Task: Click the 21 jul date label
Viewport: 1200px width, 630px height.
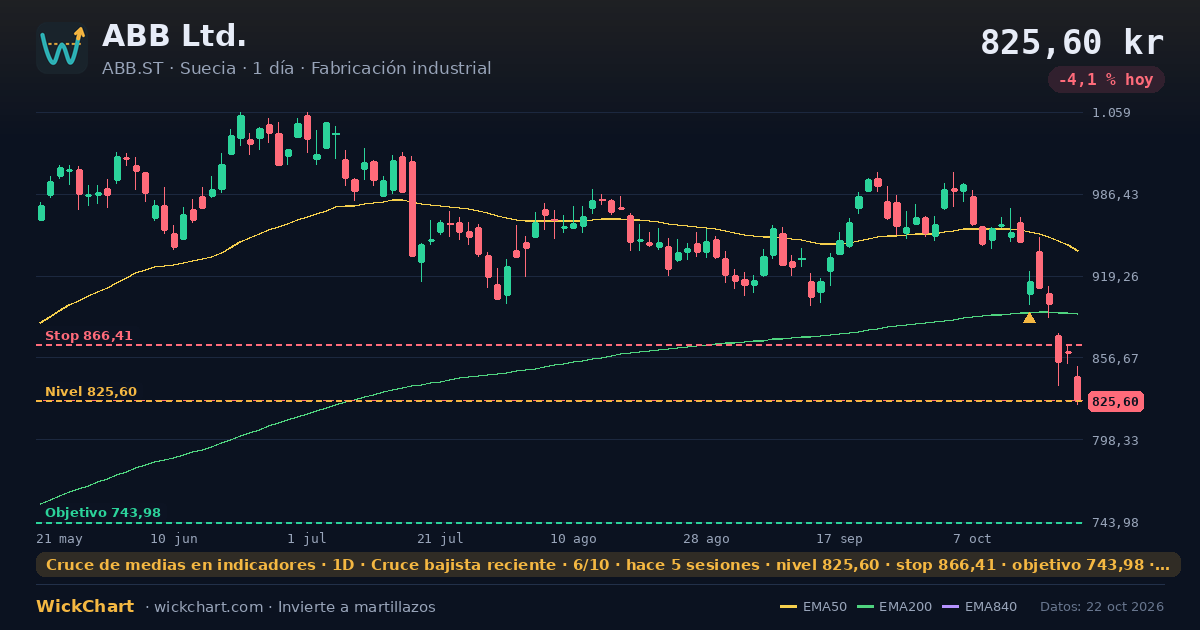Action: coord(440,538)
